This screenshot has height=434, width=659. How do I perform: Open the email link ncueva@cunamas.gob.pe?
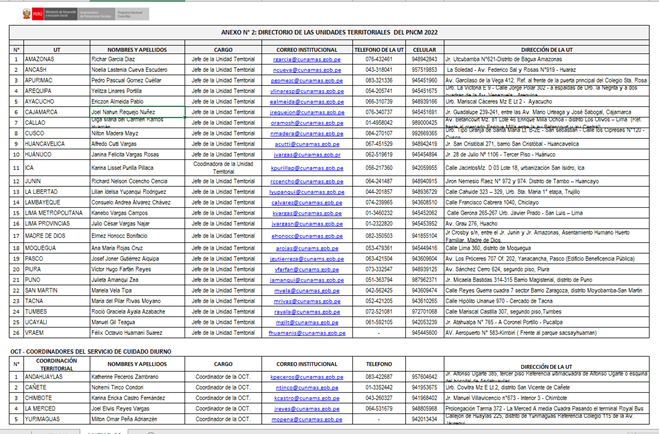point(307,70)
